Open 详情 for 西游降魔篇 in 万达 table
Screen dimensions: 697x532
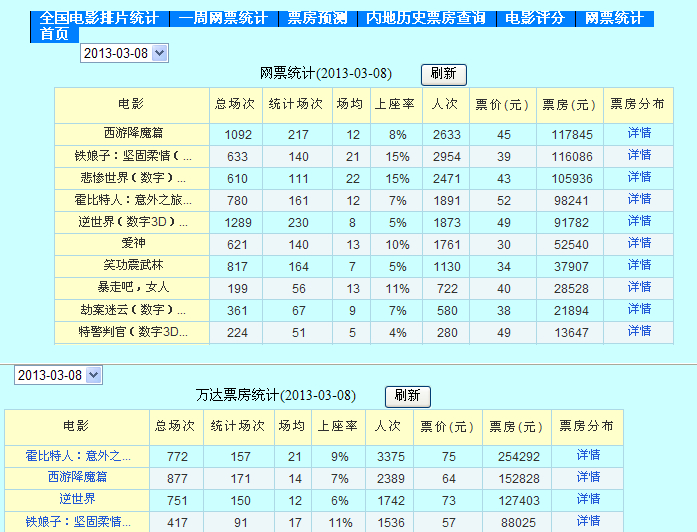point(589,477)
